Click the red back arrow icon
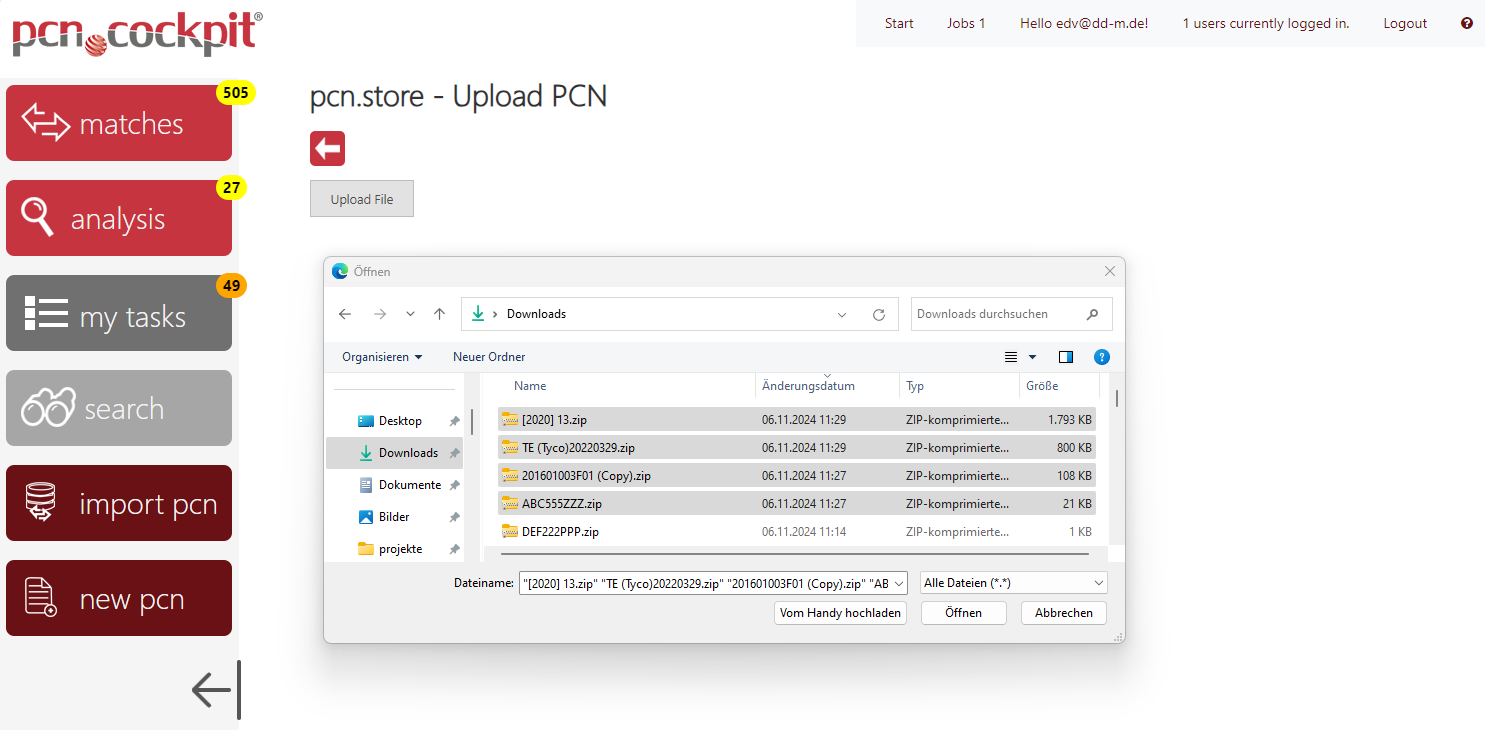1485x730 pixels. 327,149
